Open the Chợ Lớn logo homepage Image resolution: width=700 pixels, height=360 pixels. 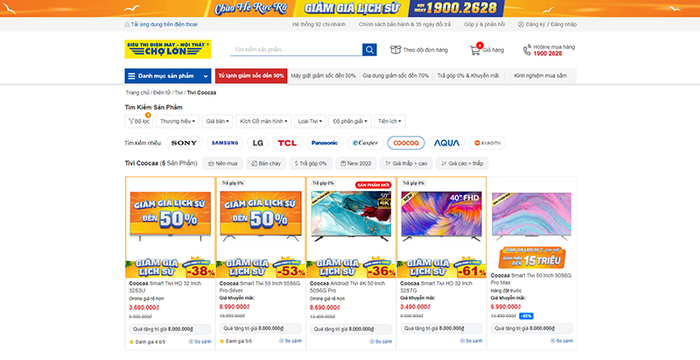[168, 49]
